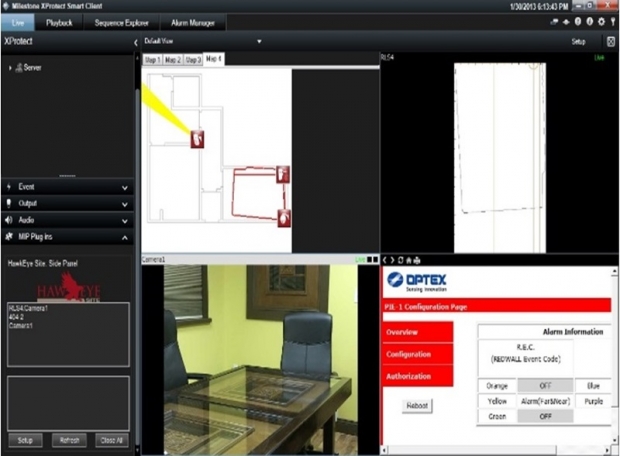Click the empty lower HawkEye list box
The image size is (620, 456).
click(68, 403)
